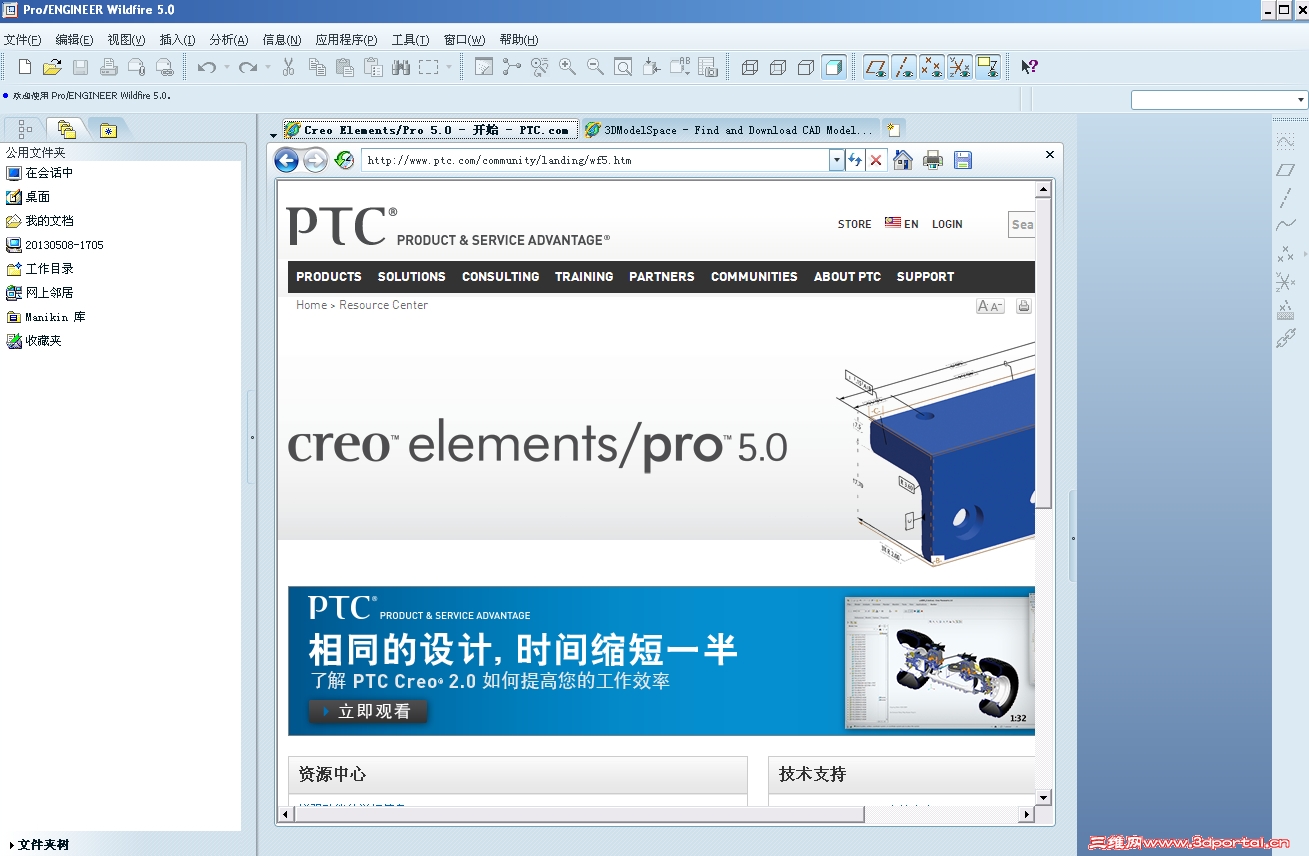Toggle datum points display

[932, 67]
